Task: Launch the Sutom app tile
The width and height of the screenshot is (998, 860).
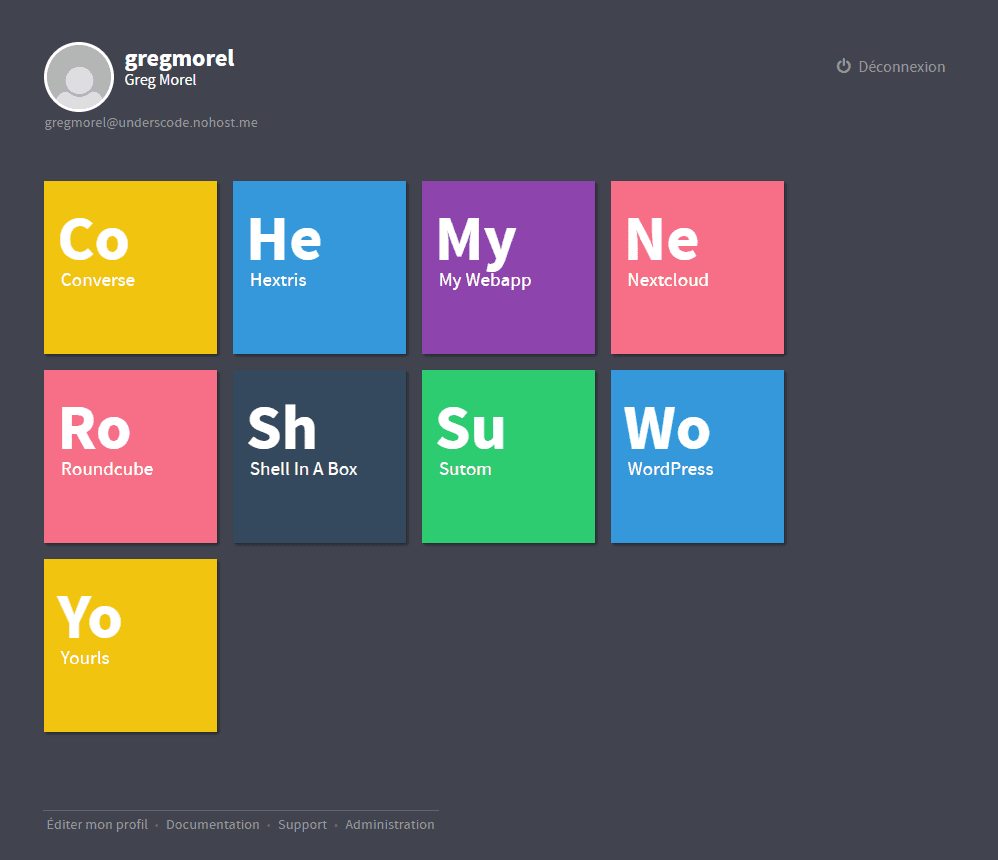Action: [x=509, y=456]
